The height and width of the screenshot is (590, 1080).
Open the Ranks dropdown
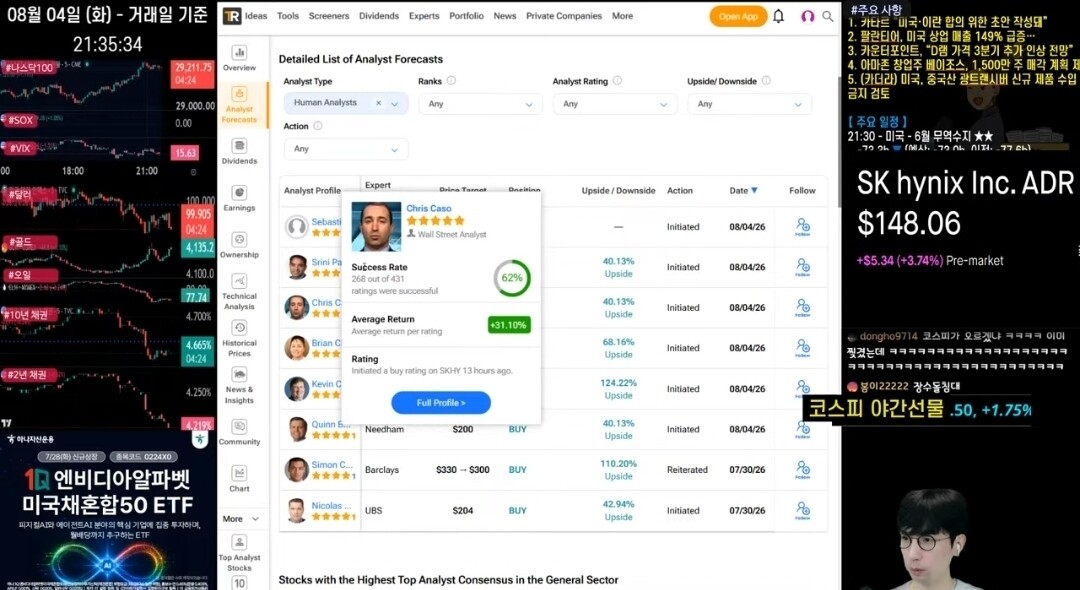tap(480, 104)
